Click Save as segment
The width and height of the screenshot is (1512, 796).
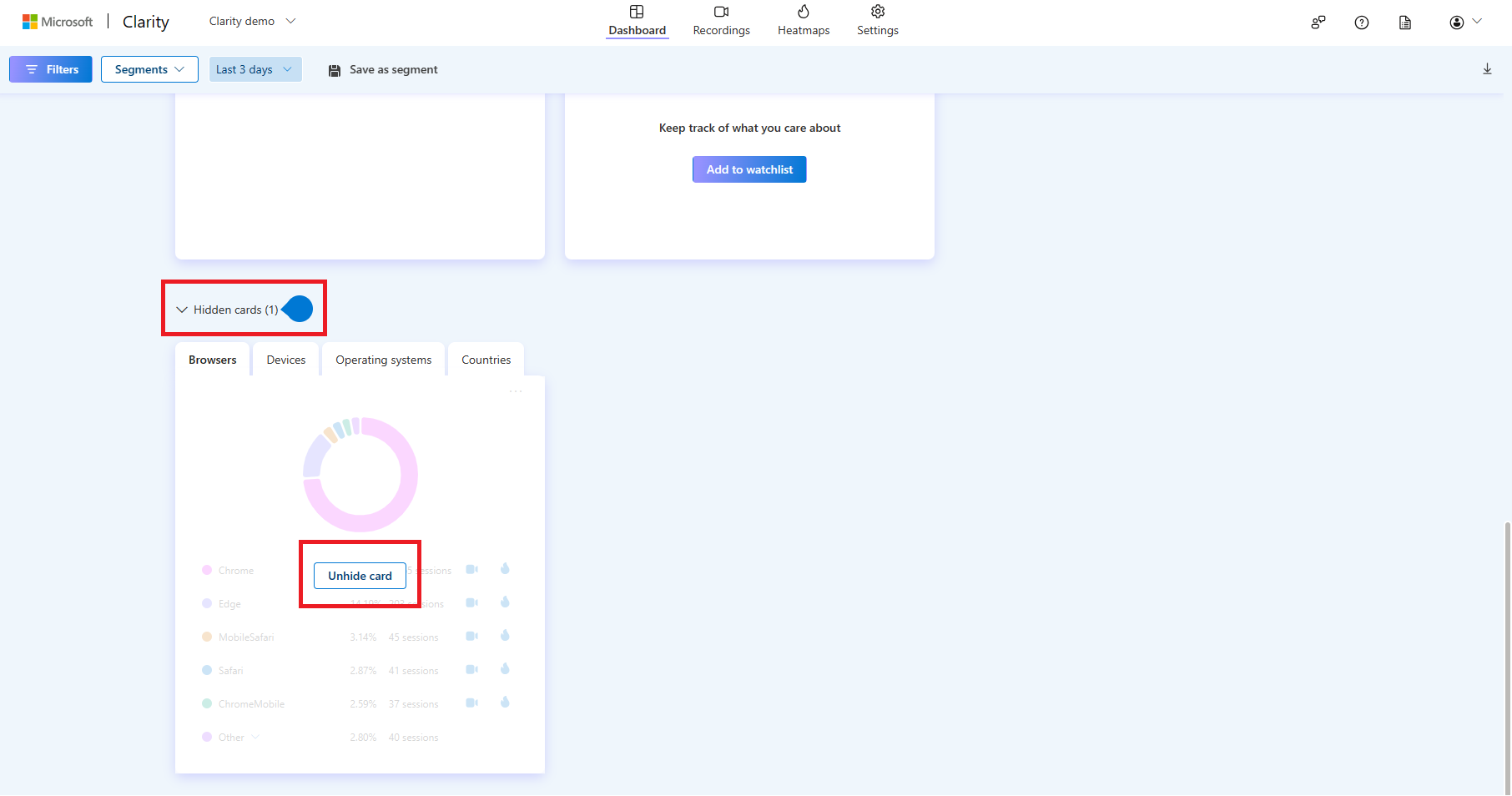(x=383, y=69)
